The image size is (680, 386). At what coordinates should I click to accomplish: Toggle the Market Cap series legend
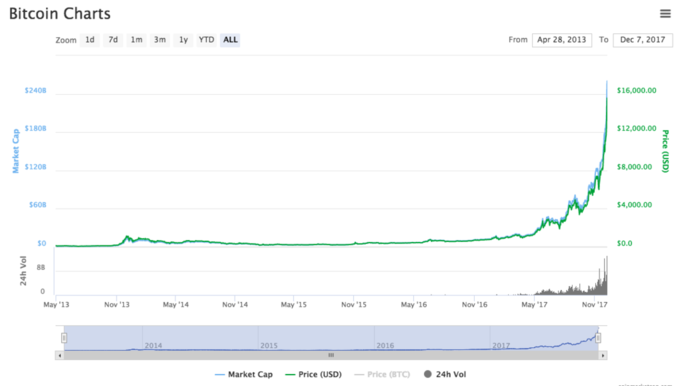click(244, 374)
